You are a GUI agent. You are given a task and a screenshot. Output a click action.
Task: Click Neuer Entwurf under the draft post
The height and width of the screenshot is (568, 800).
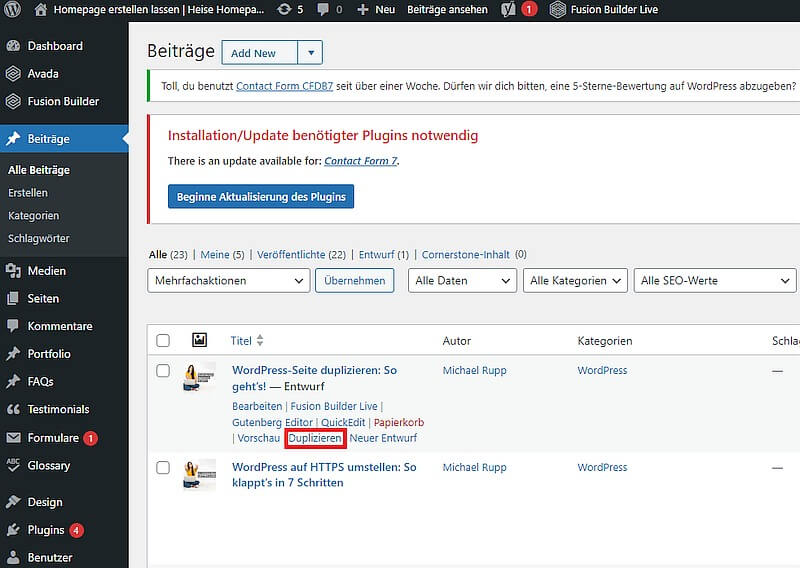(383, 438)
